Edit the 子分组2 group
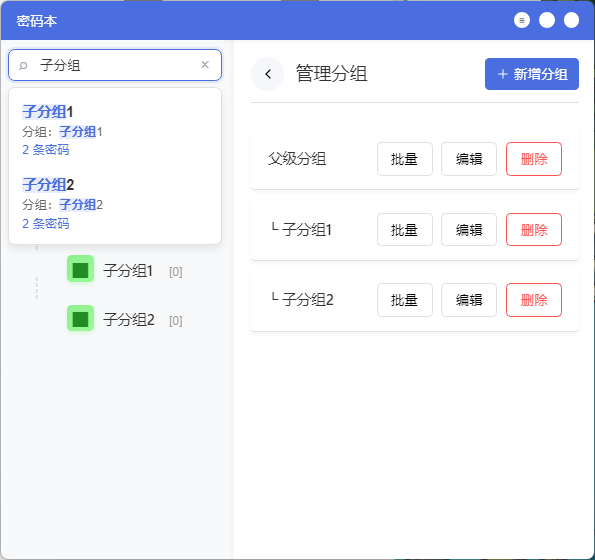Viewport: 595px width, 560px height. (x=469, y=300)
